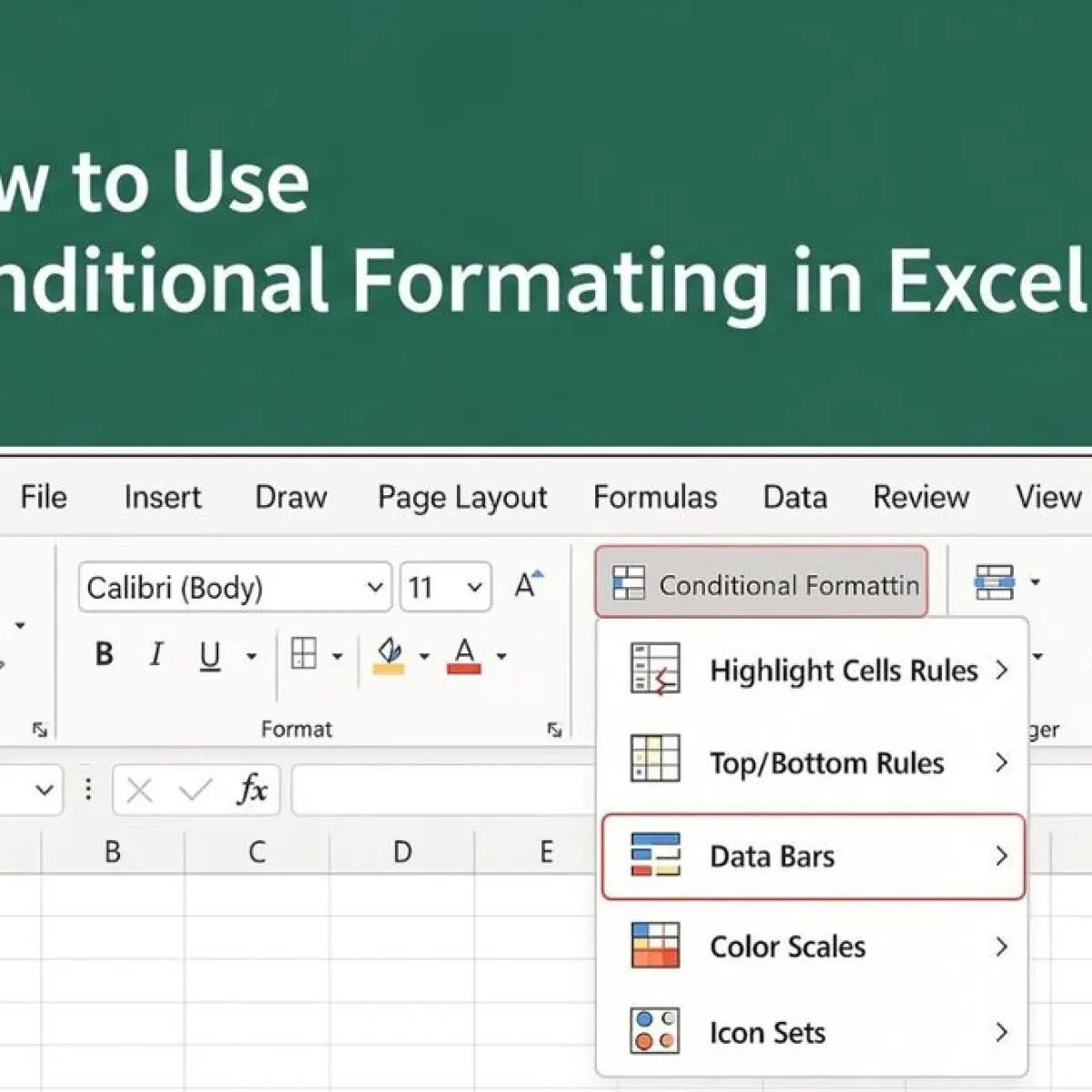This screenshot has width=1092, height=1092.
Task: Select column C header
Action: pyautogui.click(x=258, y=853)
